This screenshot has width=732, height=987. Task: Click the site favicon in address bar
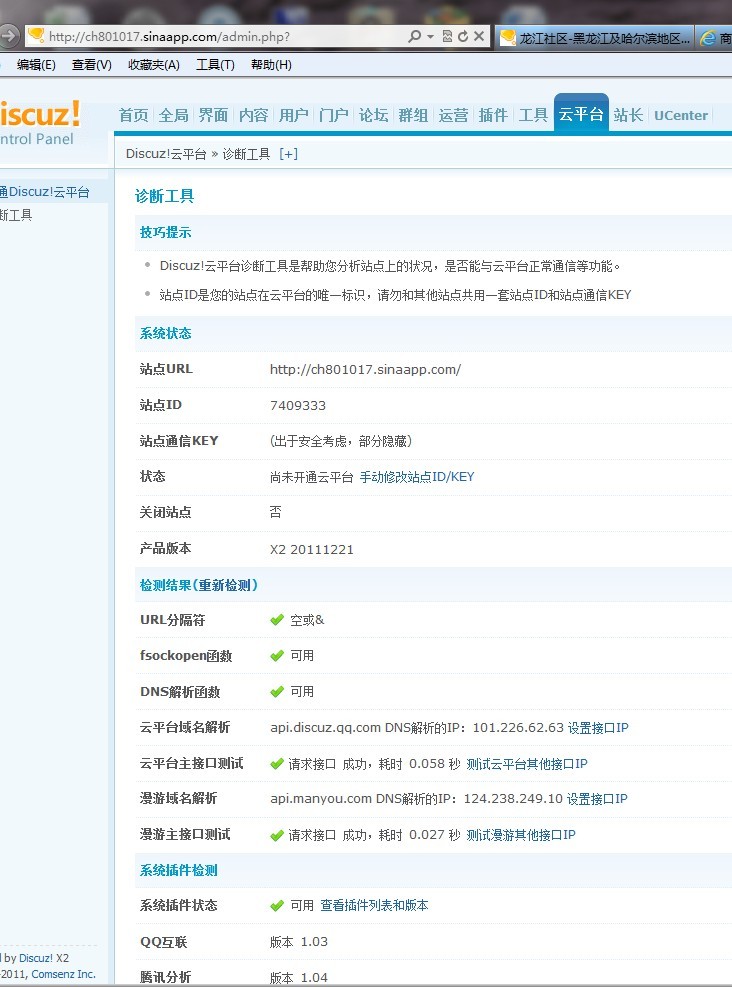[x=37, y=36]
